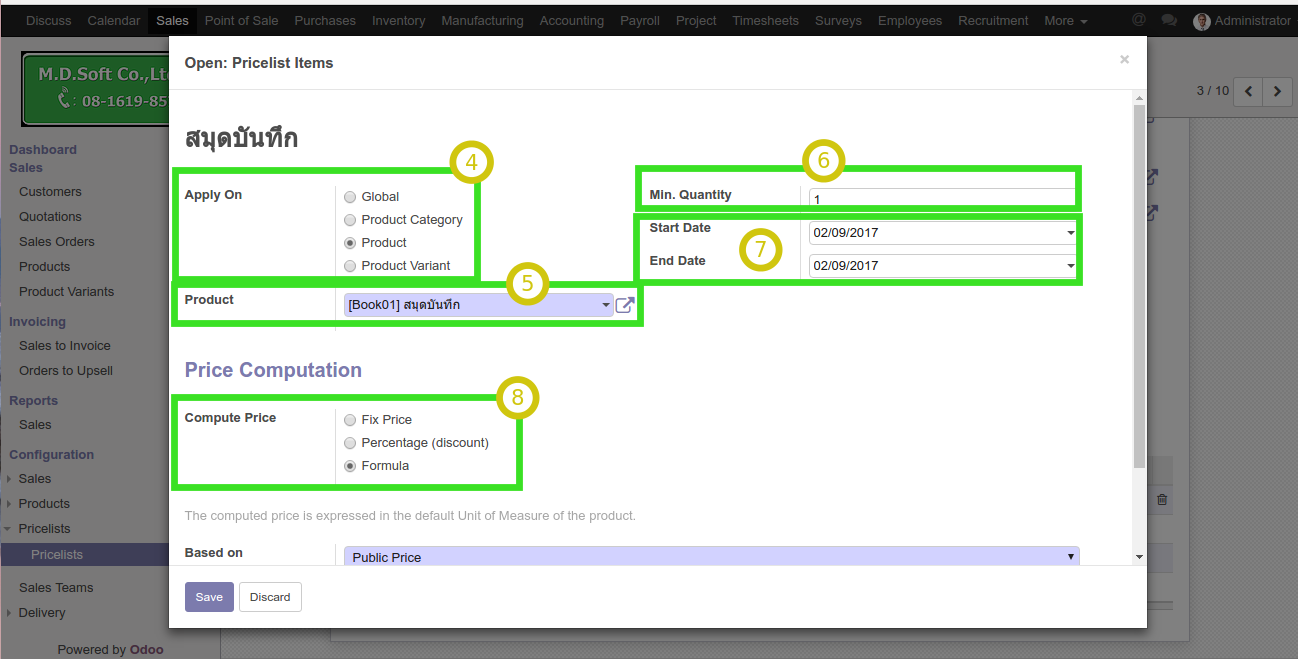
Task: Click the @ mentions icon in top bar
Action: [x=1139, y=20]
